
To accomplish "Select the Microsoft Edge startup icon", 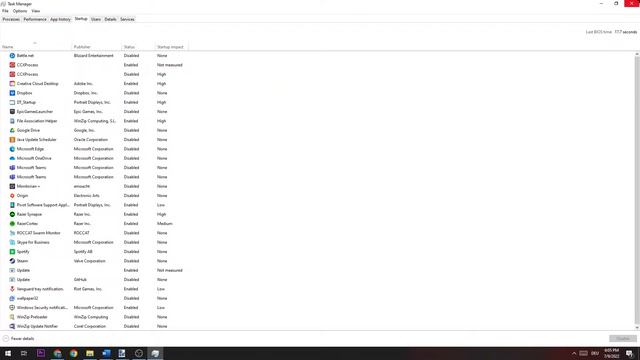I will (x=12, y=149).
